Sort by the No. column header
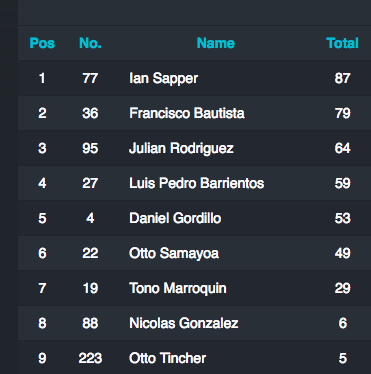The image size is (371, 374). click(x=90, y=43)
